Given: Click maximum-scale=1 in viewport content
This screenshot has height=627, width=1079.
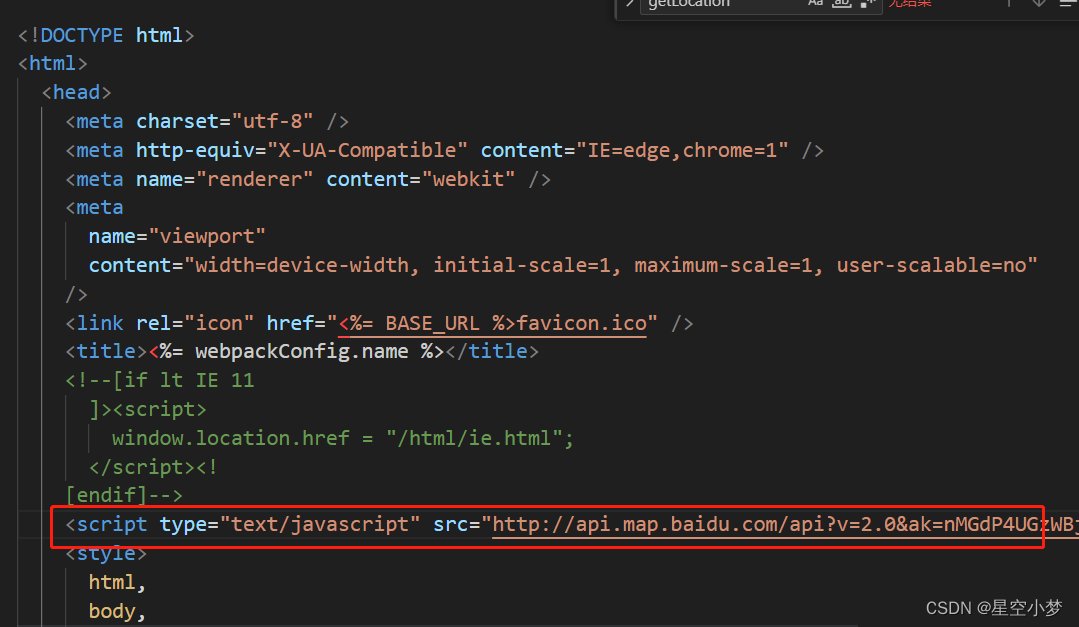Looking at the screenshot, I should click(723, 265).
